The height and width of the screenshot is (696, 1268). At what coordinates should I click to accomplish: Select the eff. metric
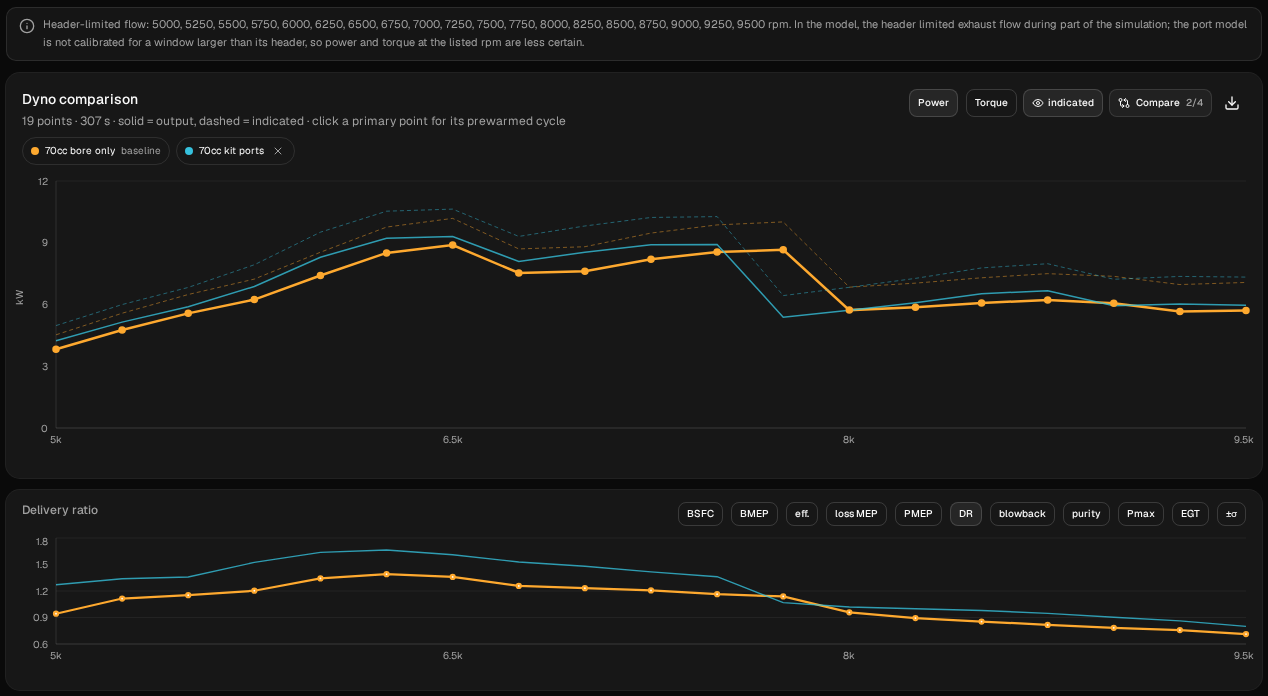[x=802, y=514]
